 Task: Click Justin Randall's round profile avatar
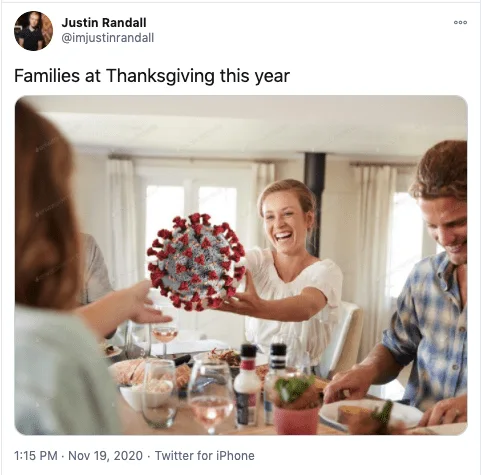tap(33, 31)
